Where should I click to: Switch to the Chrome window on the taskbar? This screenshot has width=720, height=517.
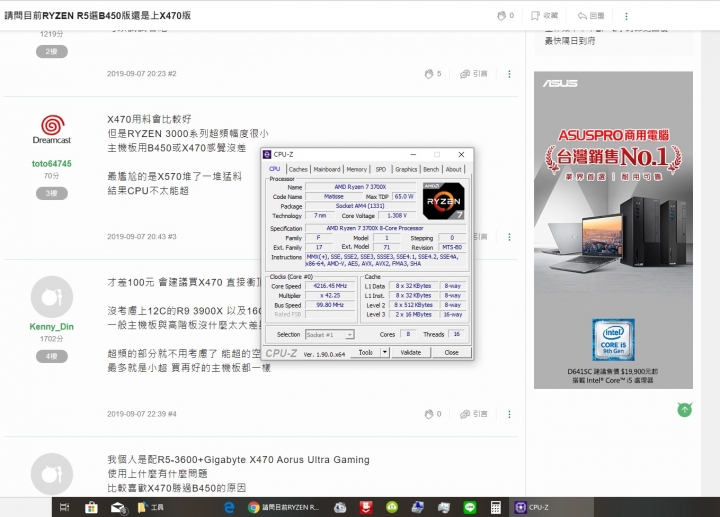coord(283,507)
